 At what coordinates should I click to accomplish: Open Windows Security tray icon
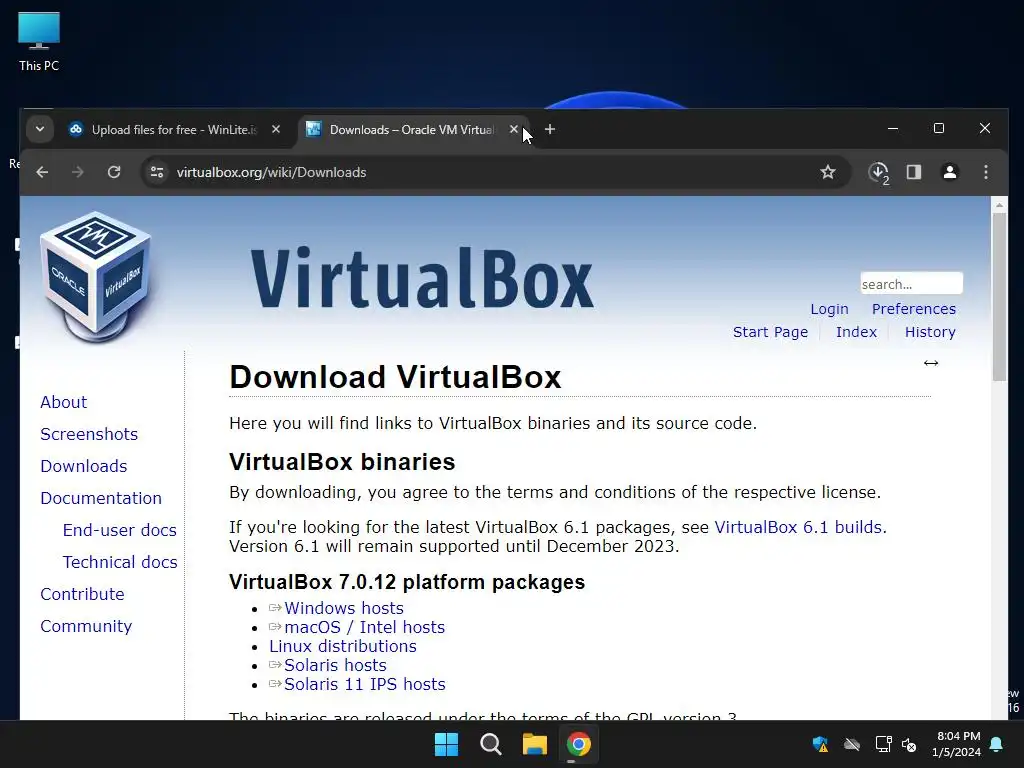point(820,744)
